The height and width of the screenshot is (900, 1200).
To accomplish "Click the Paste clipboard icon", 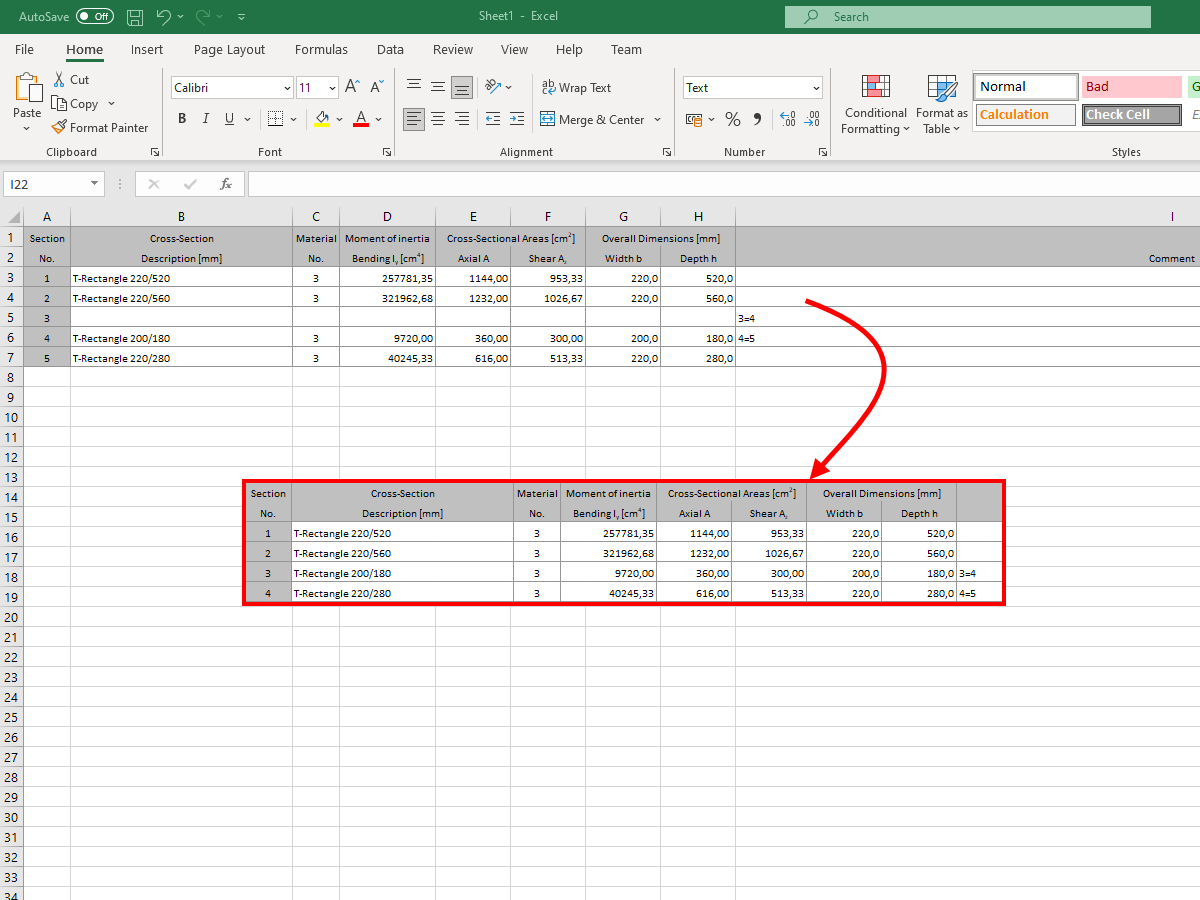I will tap(27, 87).
